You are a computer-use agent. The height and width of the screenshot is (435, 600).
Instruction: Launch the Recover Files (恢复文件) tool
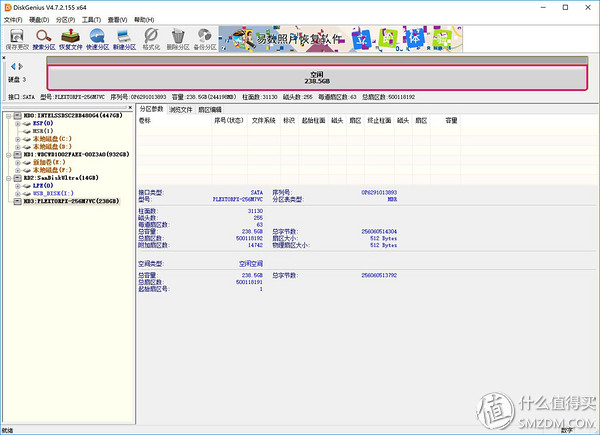pyautogui.click(x=70, y=39)
